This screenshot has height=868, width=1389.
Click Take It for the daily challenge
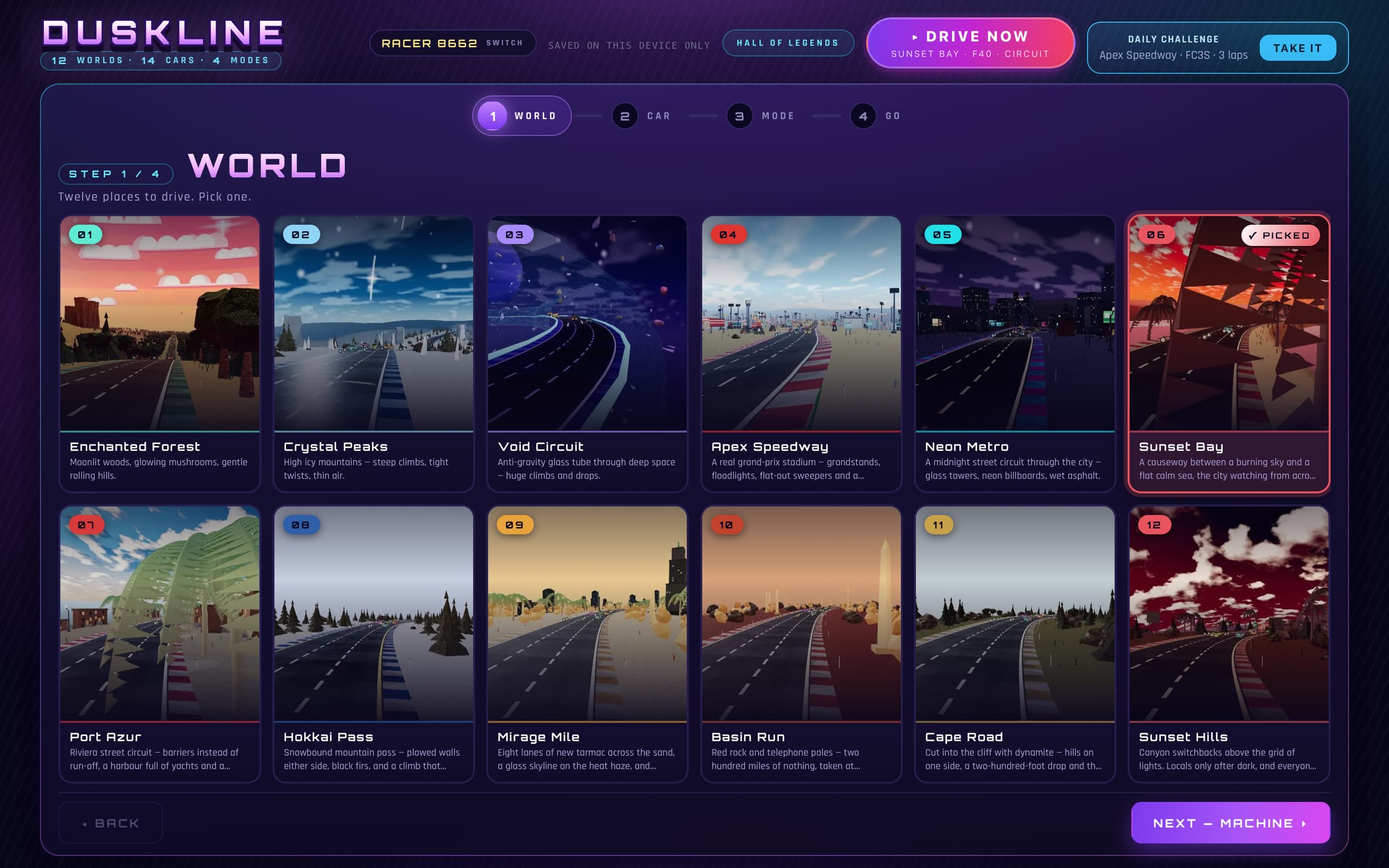(1298, 48)
